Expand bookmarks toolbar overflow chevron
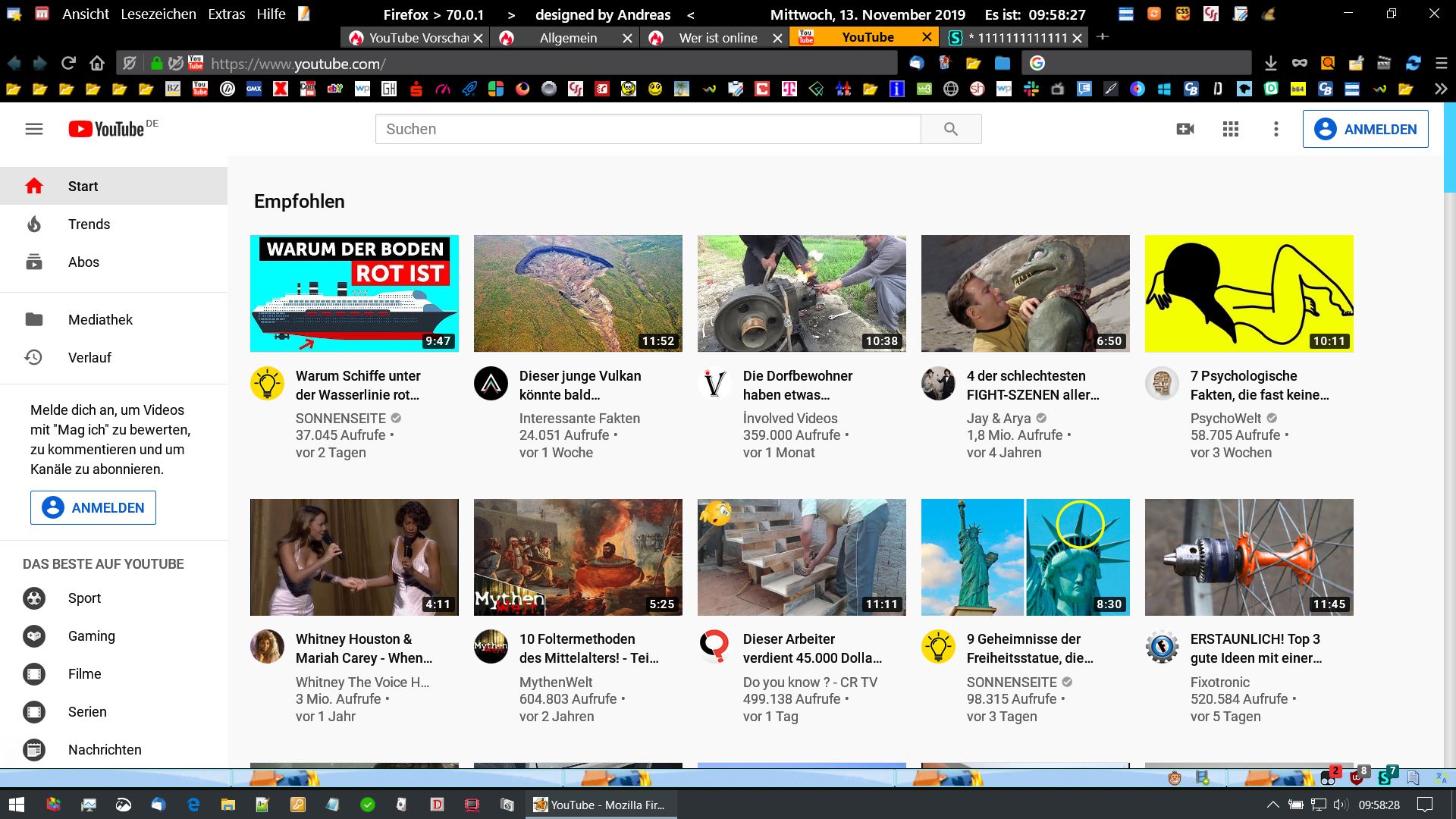Image resolution: width=1456 pixels, height=819 pixels. pyautogui.click(x=1440, y=89)
